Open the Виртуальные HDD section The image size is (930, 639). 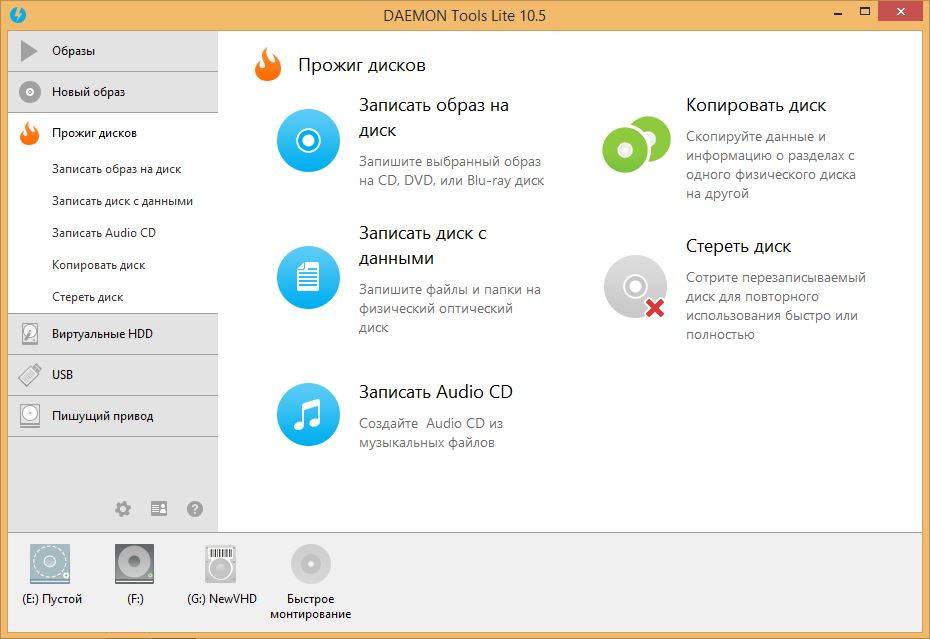click(x=113, y=334)
